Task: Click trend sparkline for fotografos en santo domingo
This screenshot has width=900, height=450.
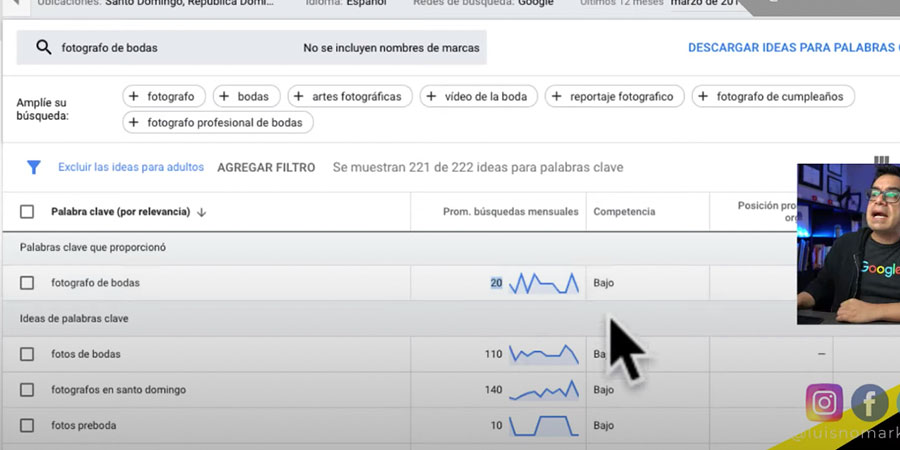Action: point(544,390)
